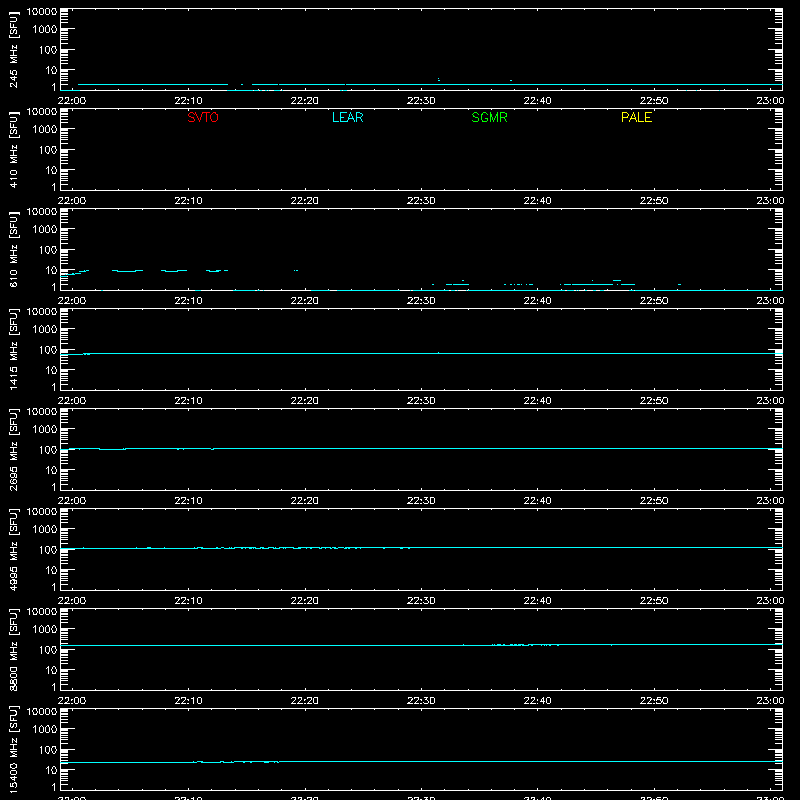Select the 15400 MHz [SFU] axis label

point(13,750)
